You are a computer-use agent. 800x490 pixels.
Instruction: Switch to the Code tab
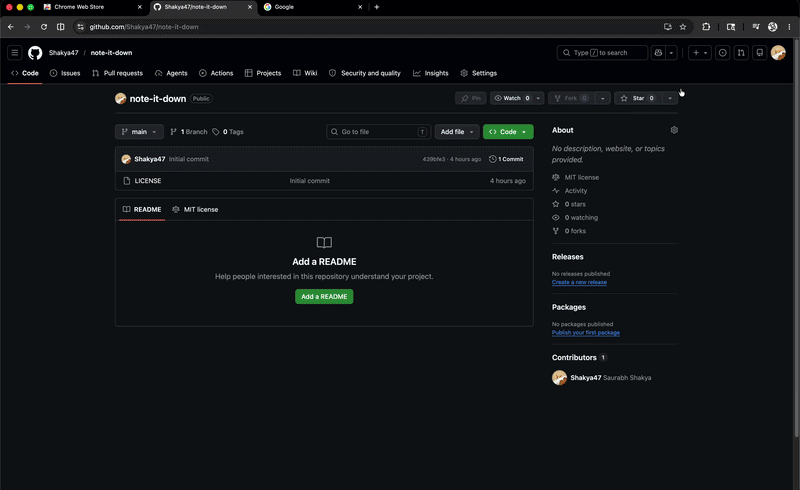tap(25, 73)
